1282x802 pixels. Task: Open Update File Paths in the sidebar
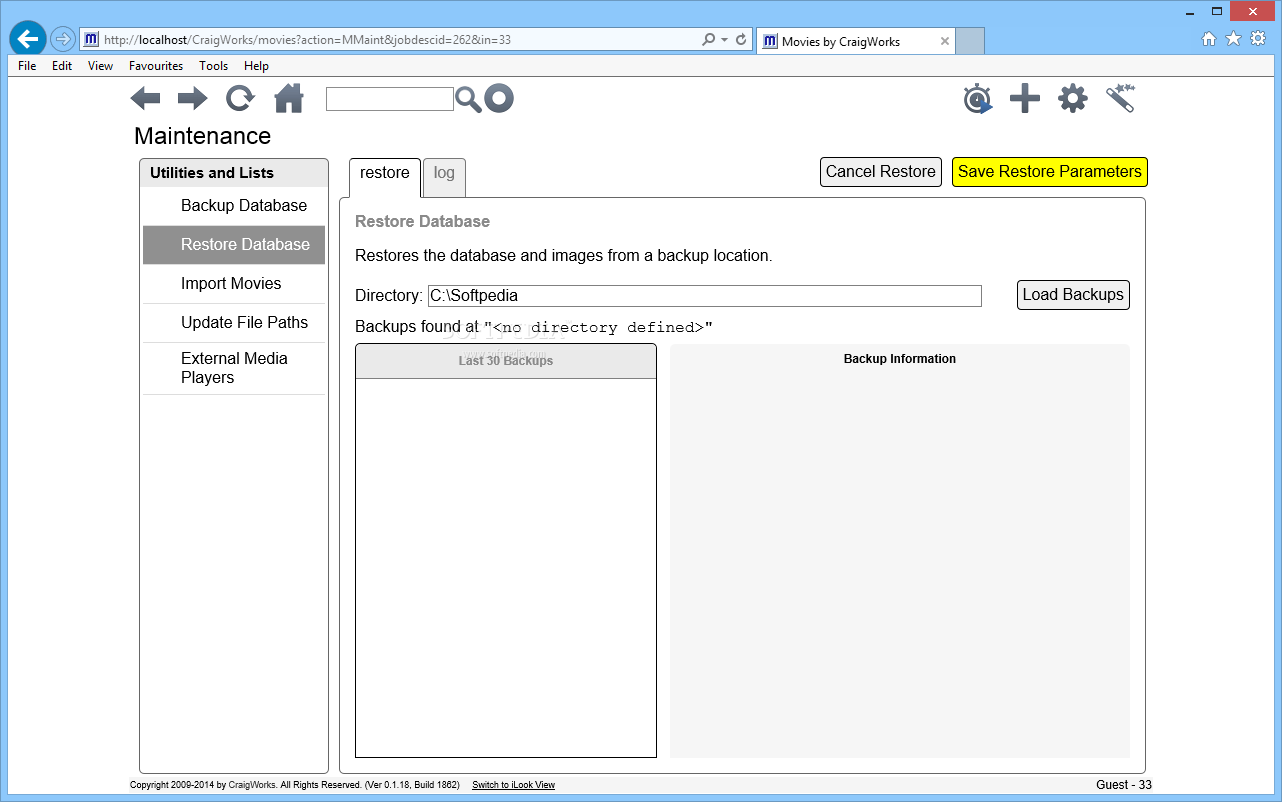[234, 323]
